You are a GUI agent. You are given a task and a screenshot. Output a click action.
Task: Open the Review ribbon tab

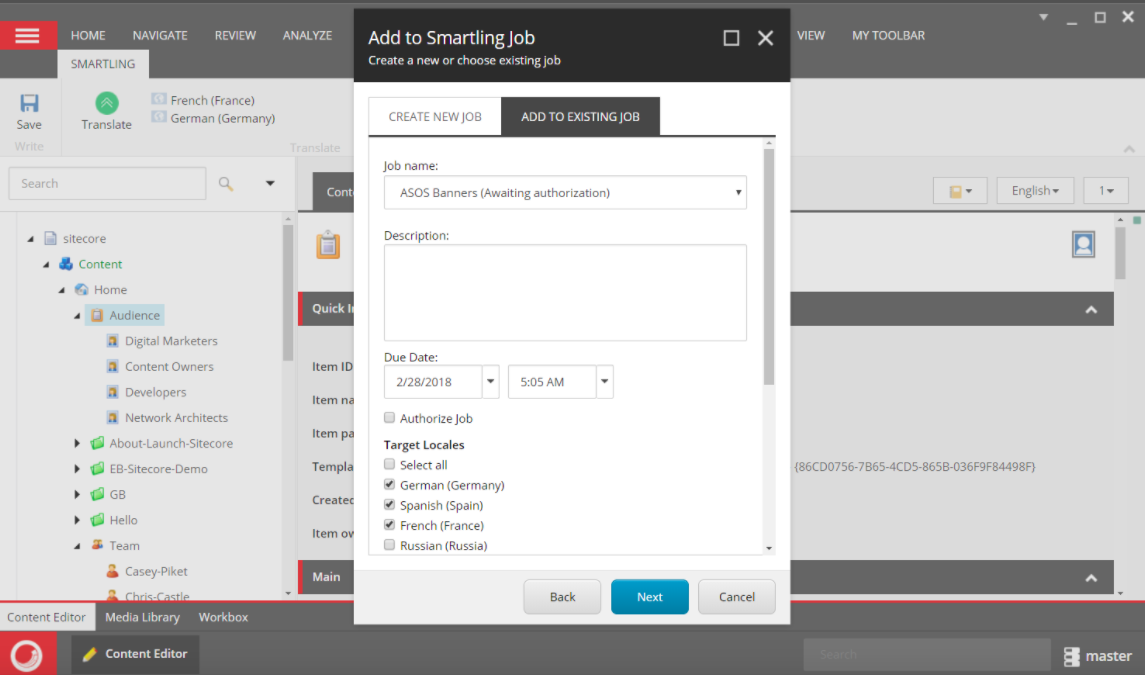[x=235, y=35]
